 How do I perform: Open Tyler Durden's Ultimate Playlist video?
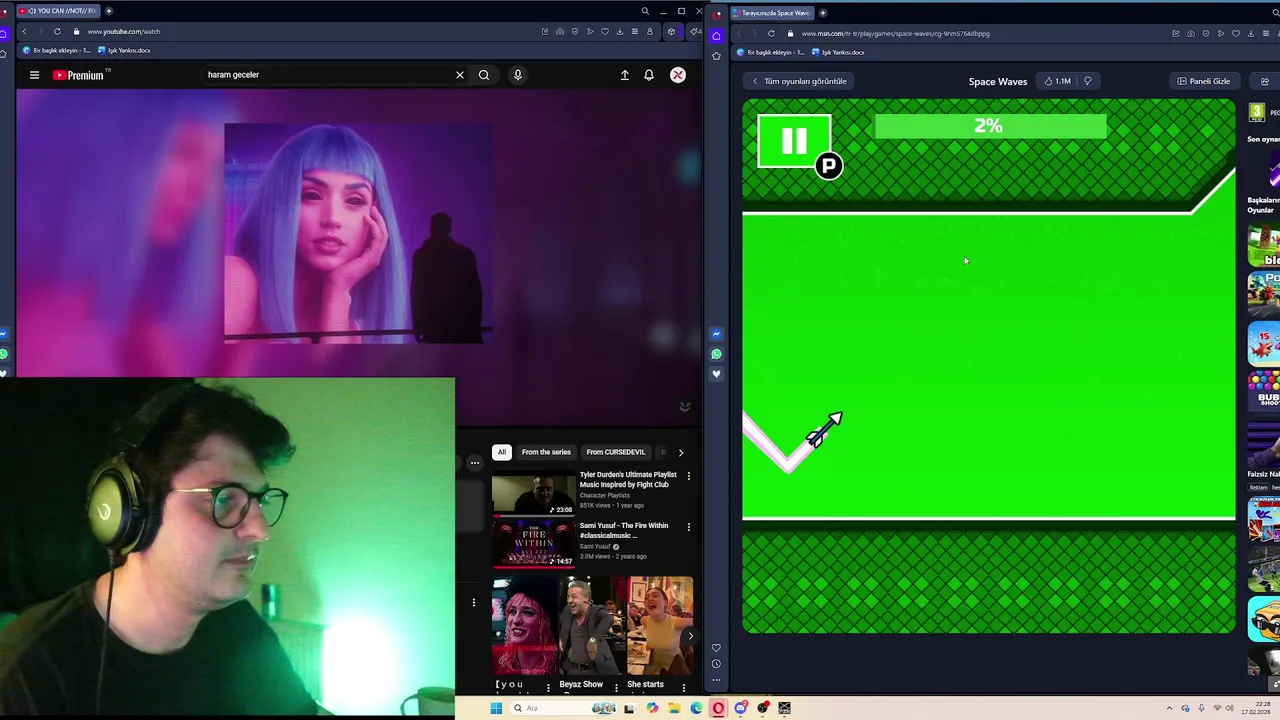pyautogui.click(x=533, y=494)
